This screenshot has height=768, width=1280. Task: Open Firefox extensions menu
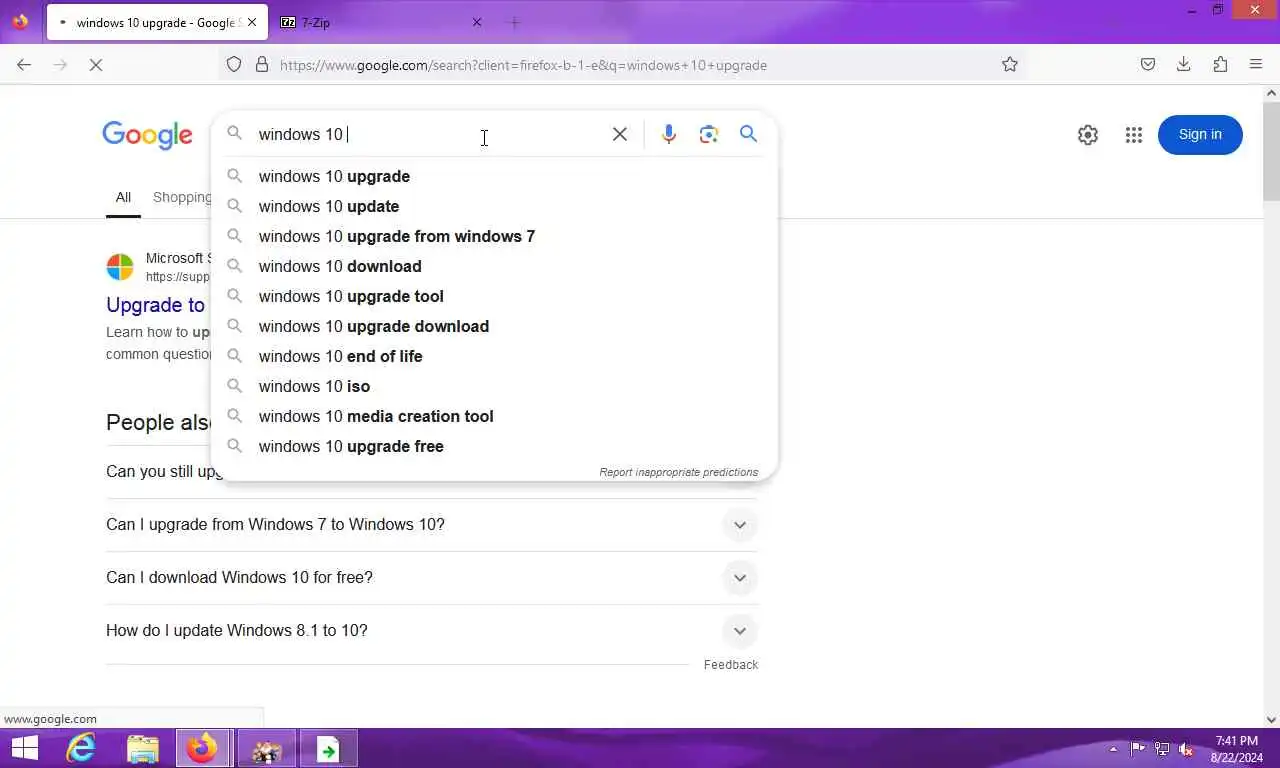(1220, 65)
